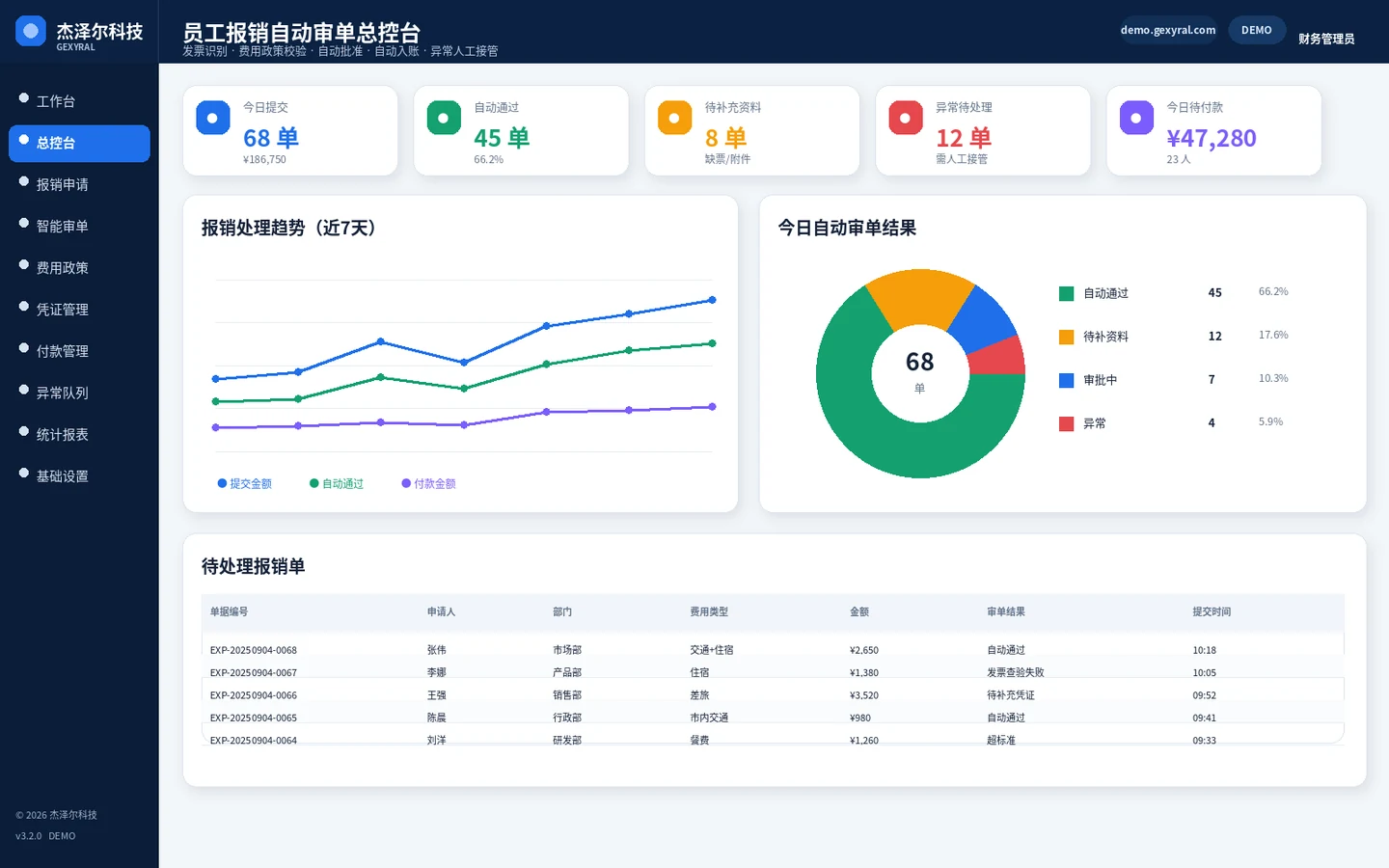Select 总控台 in the sidebar
The image size is (1389, 868).
tap(79, 143)
